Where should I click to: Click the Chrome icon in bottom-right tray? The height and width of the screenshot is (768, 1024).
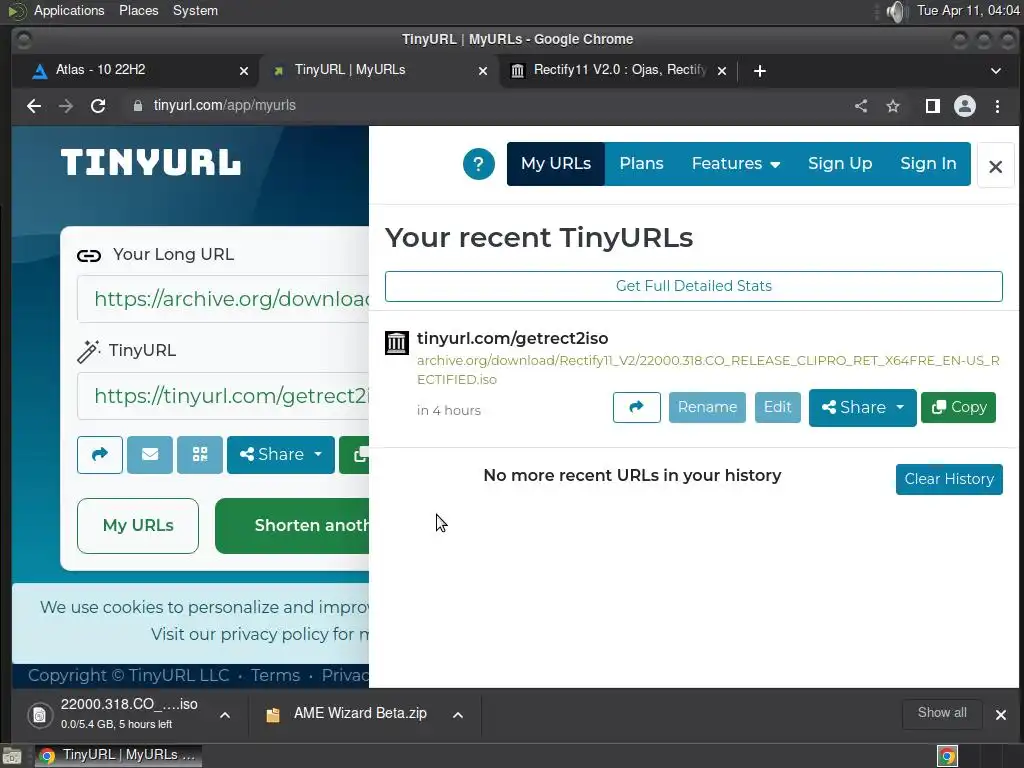click(948, 756)
